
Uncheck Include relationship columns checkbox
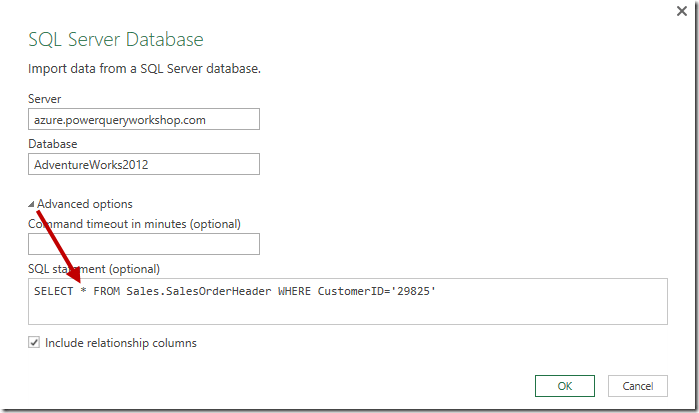click(34, 343)
